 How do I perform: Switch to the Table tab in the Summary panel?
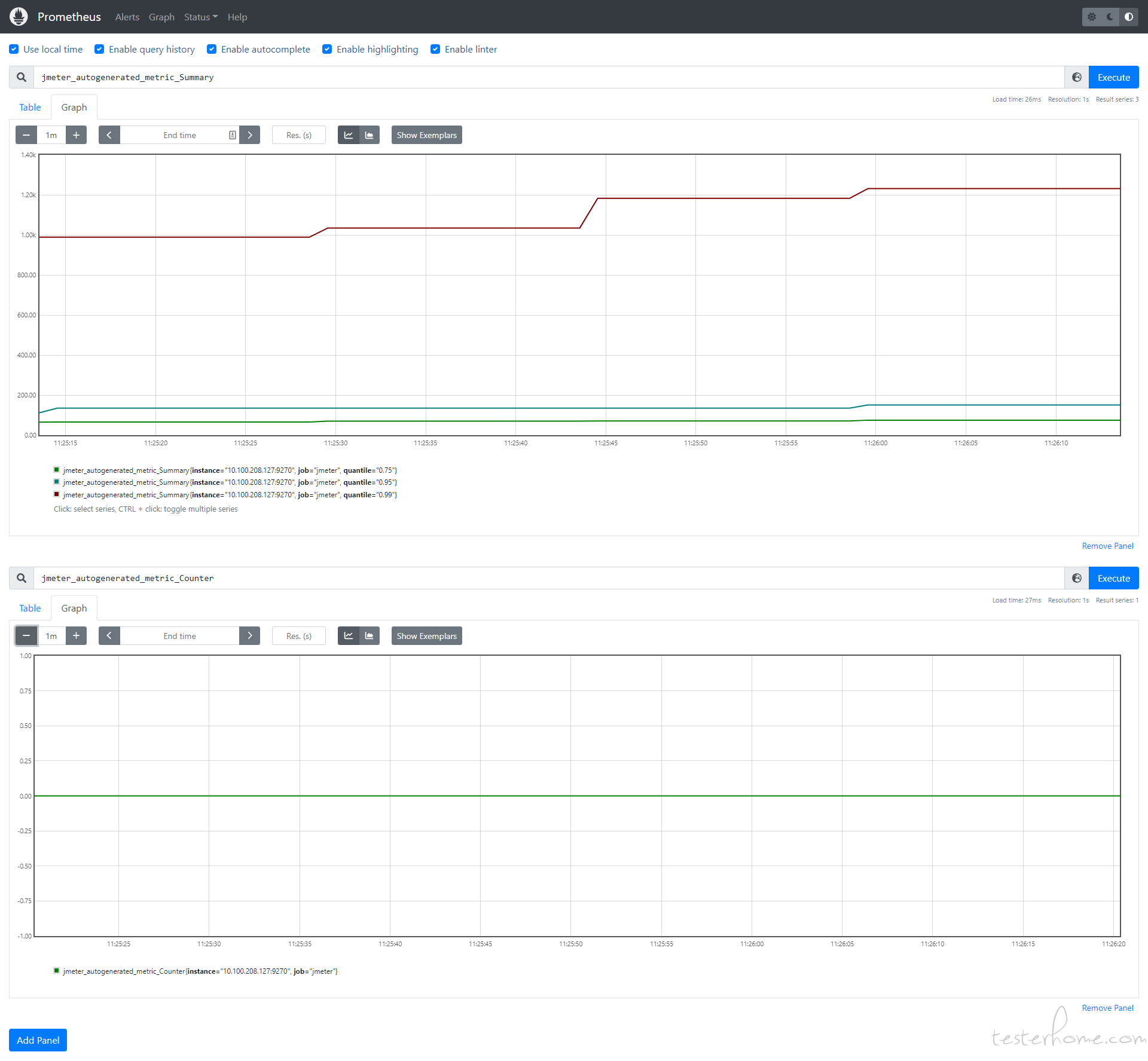tap(30, 107)
